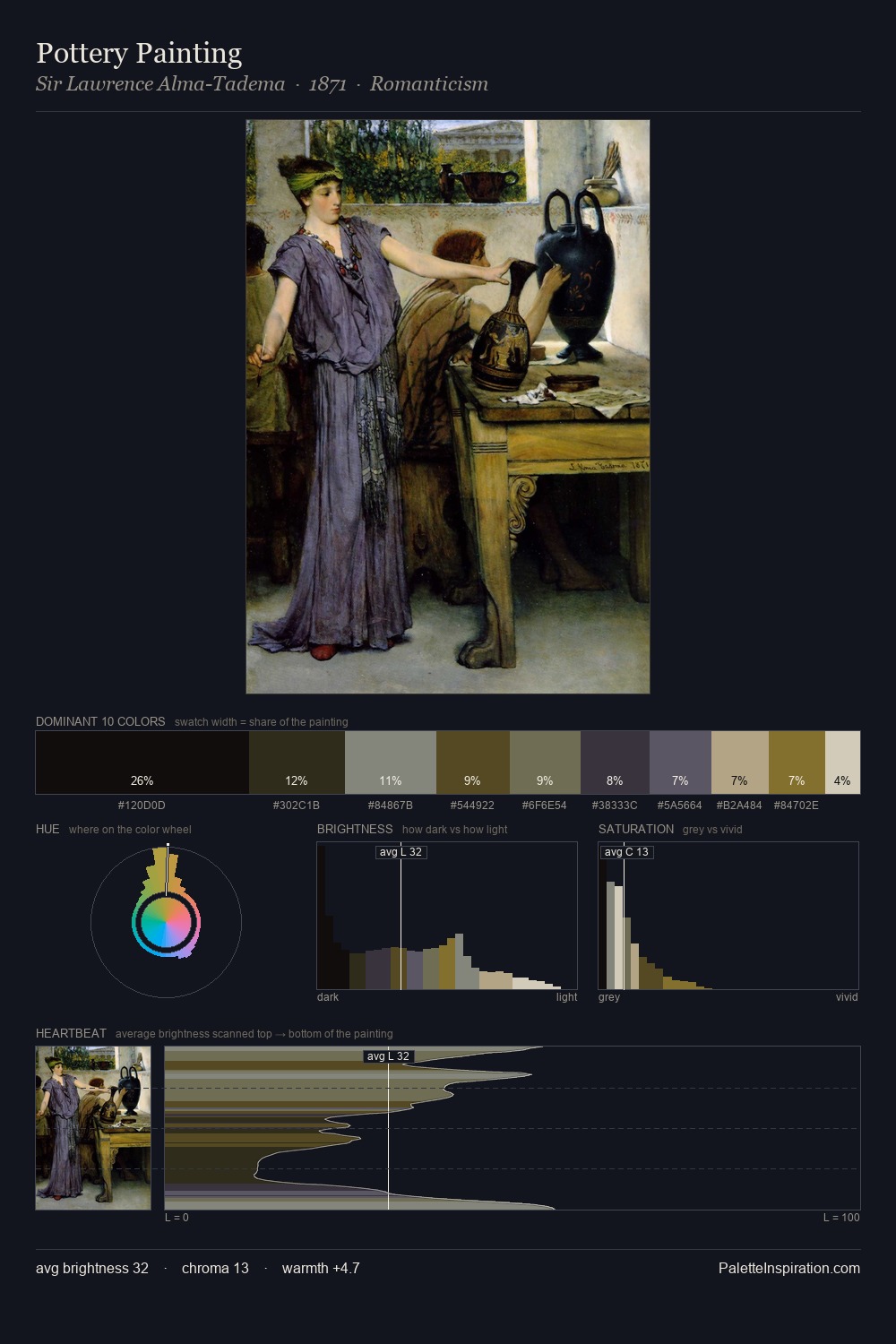Click the year '1871' in subtitle
The width and height of the screenshot is (896, 1344).
click(x=328, y=84)
